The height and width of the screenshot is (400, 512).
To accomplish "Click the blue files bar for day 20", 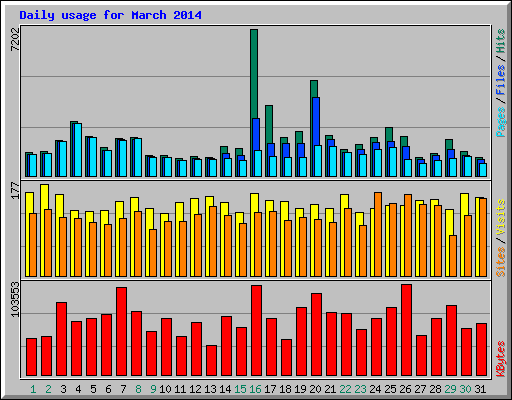I will point(316,121).
